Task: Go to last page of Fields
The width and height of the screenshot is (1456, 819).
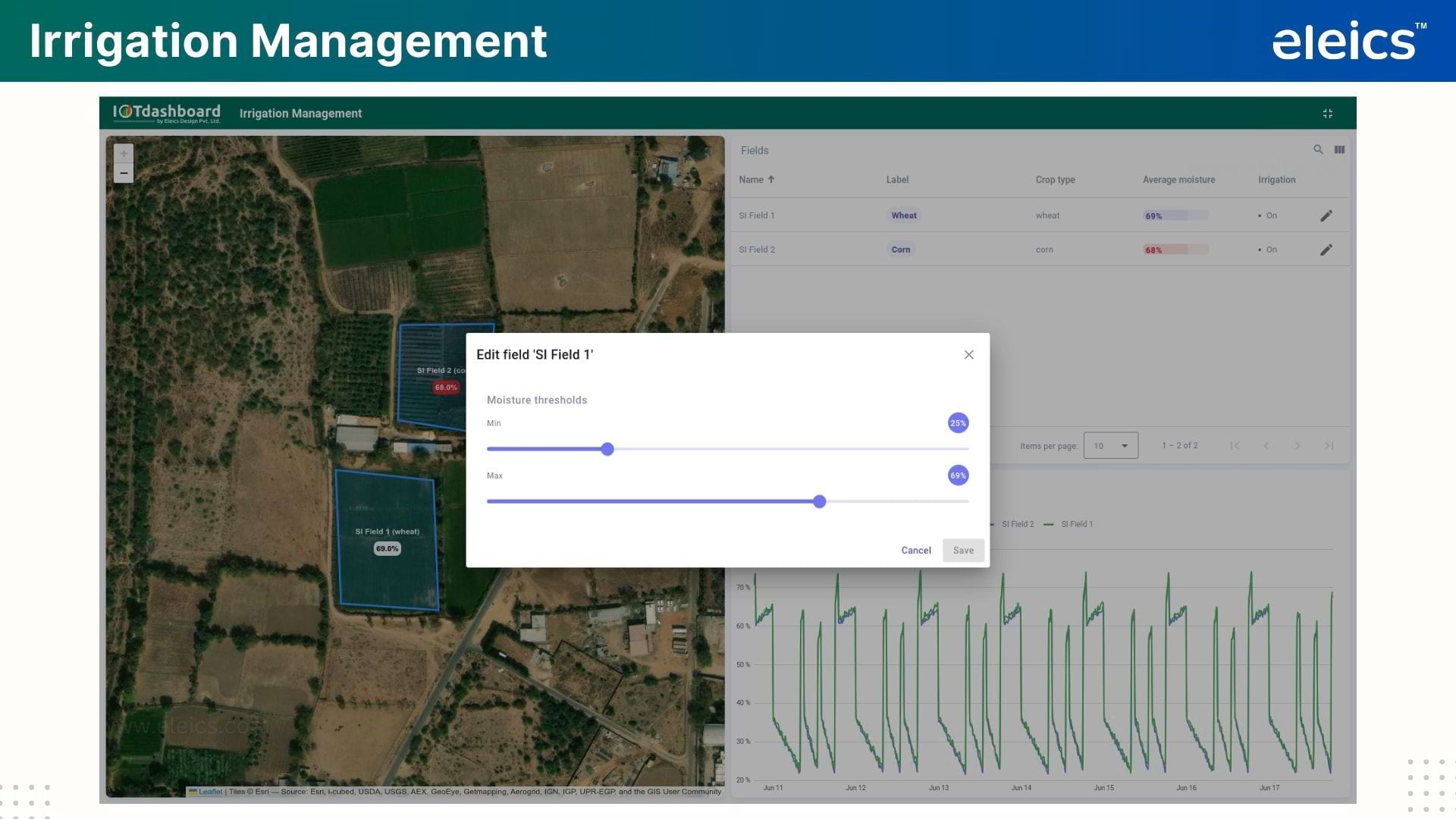Action: (x=1329, y=446)
